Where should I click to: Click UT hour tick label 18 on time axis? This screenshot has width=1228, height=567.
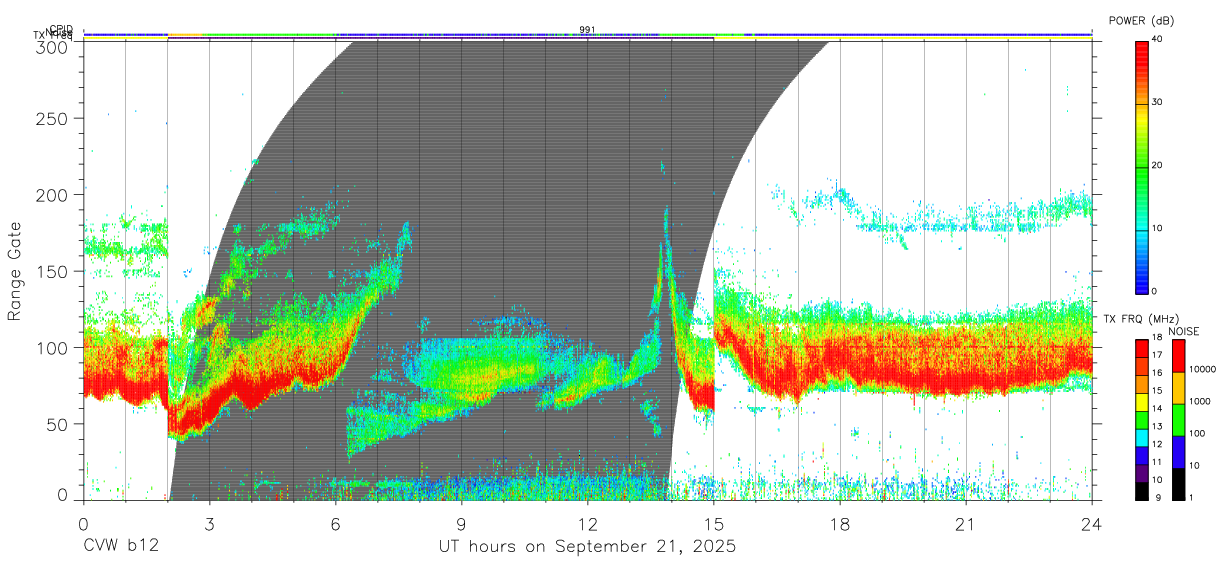(x=839, y=523)
